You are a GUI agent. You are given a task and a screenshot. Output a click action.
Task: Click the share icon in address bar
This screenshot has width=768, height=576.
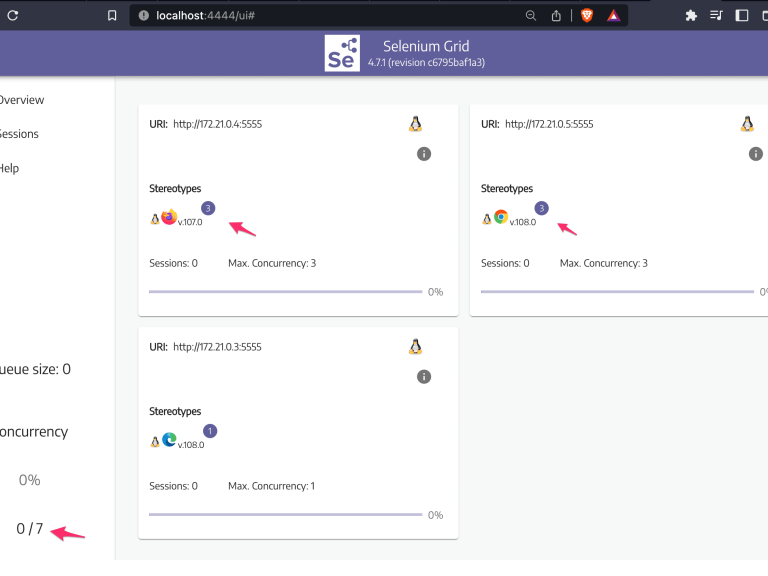point(557,15)
